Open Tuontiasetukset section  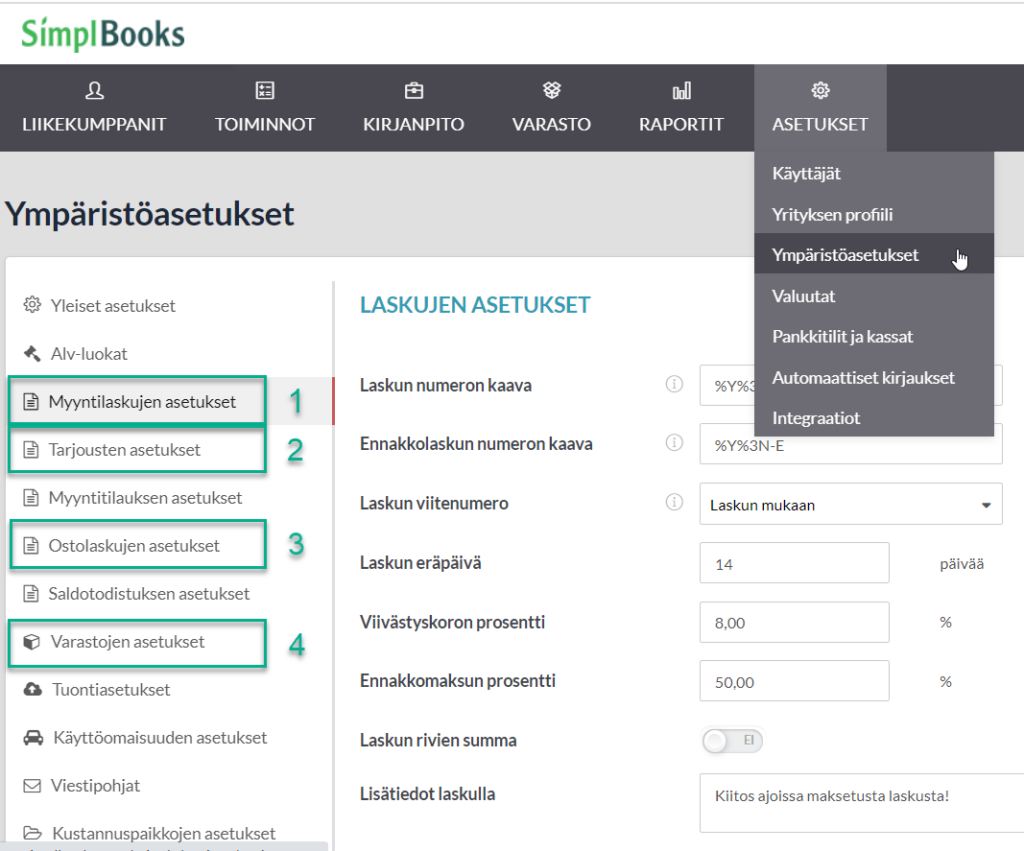(x=111, y=690)
